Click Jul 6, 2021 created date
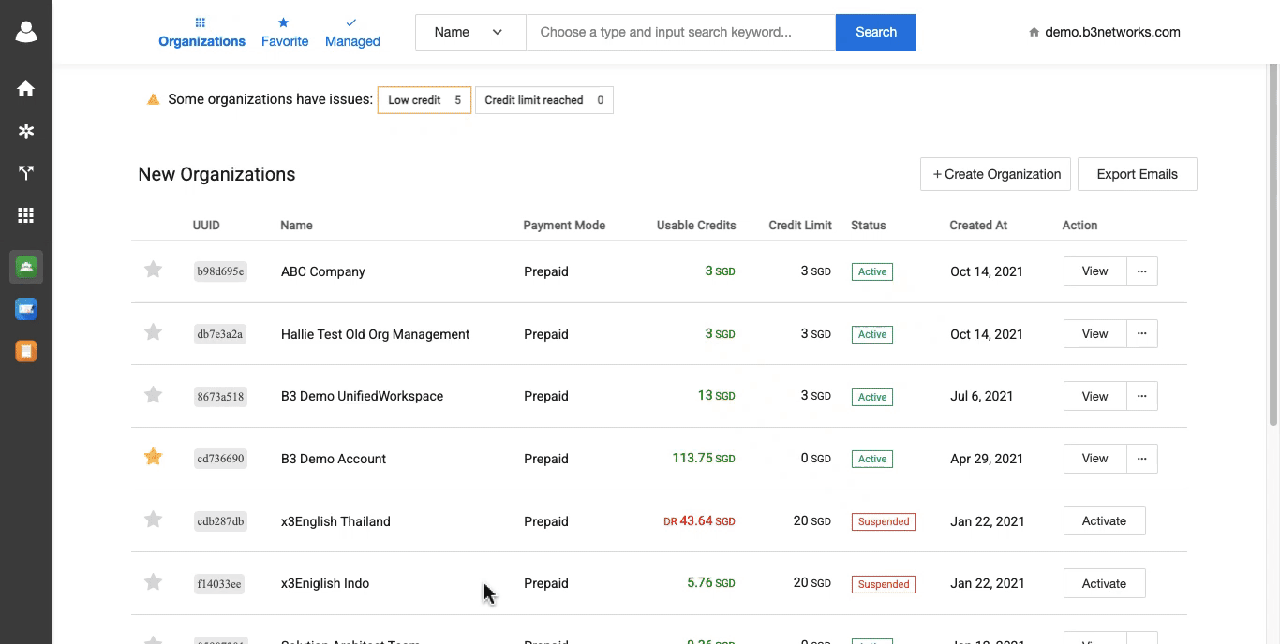The height and width of the screenshot is (644, 1280). [x=982, y=396]
